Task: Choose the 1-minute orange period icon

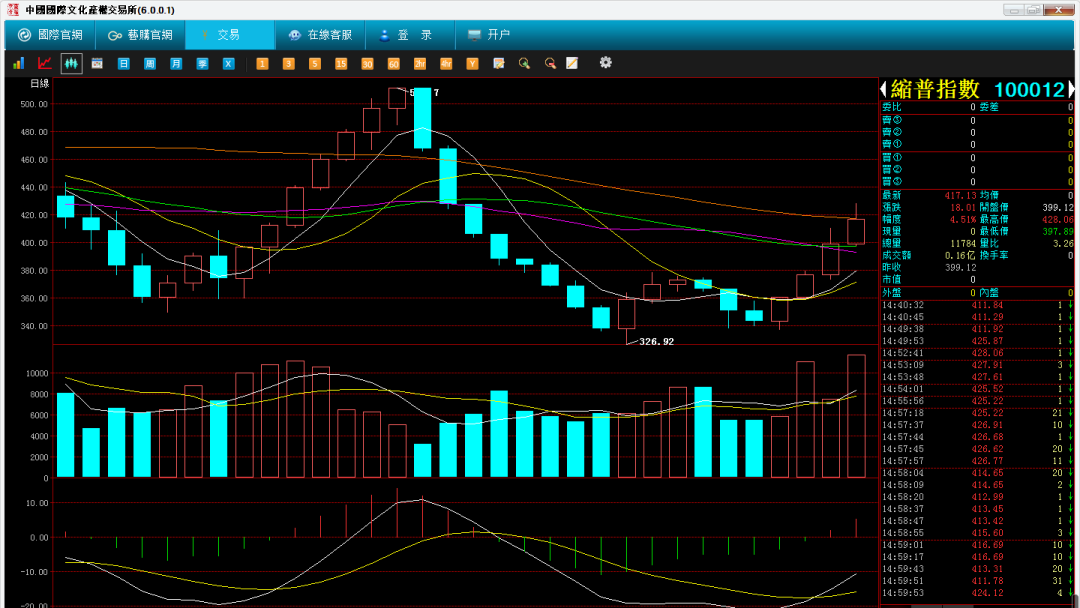Action: pos(262,63)
